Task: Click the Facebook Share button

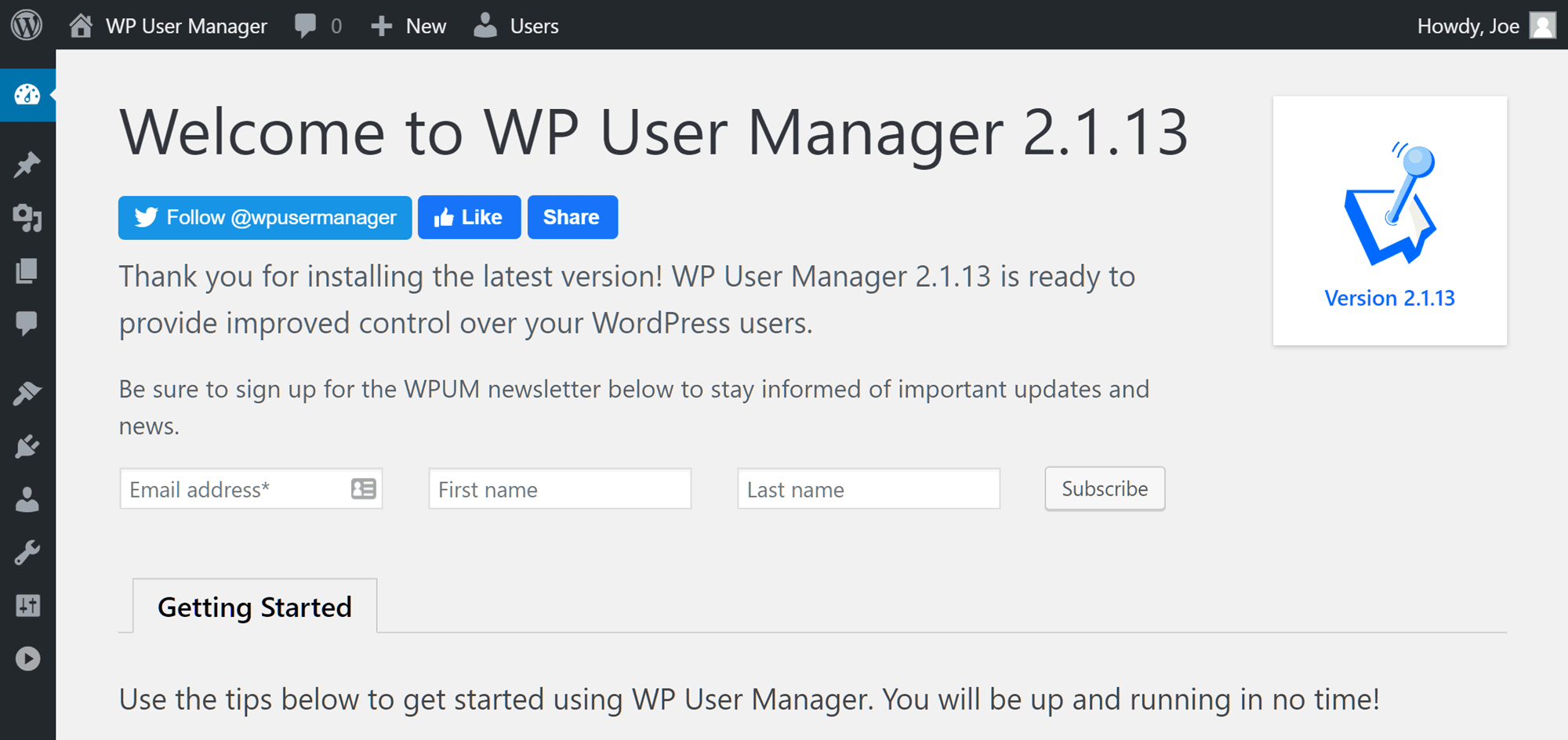Action: tap(572, 217)
